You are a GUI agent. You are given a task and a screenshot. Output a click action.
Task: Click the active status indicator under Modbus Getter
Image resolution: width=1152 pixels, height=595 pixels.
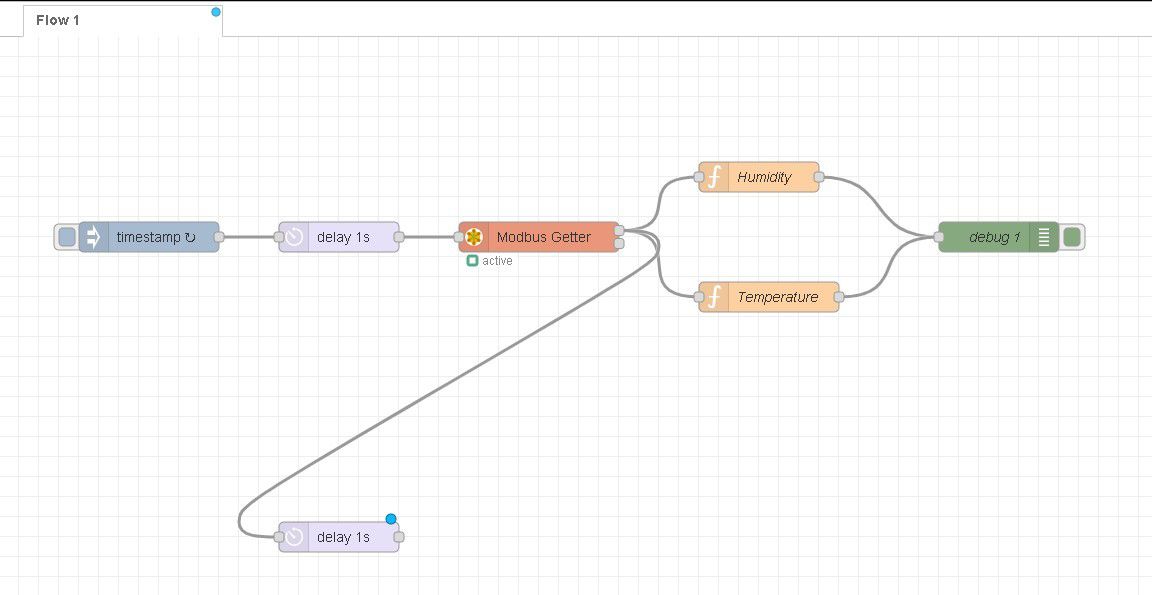click(472, 261)
